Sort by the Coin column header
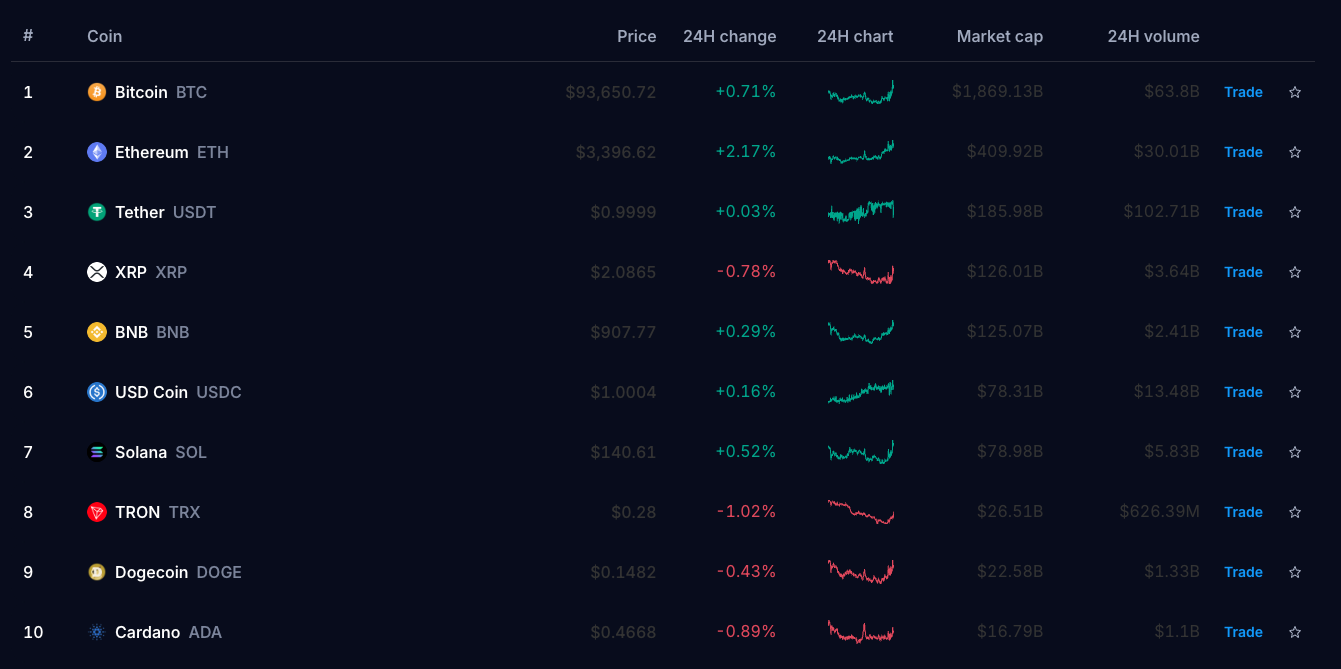Image resolution: width=1341 pixels, height=669 pixels. tap(104, 36)
